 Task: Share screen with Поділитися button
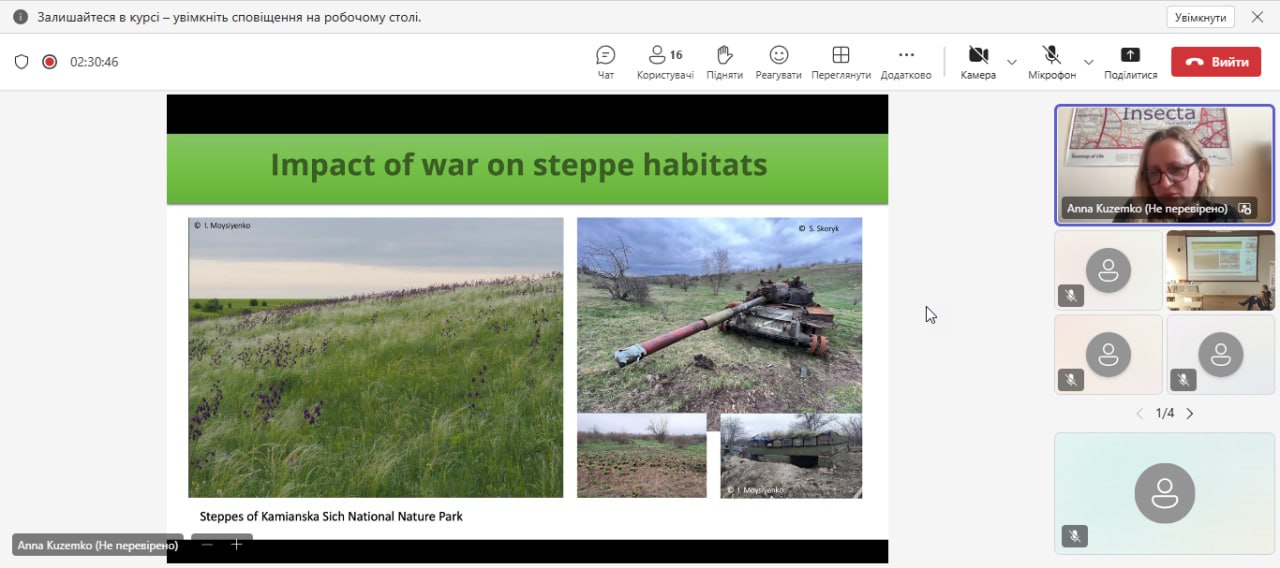tap(1130, 62)
